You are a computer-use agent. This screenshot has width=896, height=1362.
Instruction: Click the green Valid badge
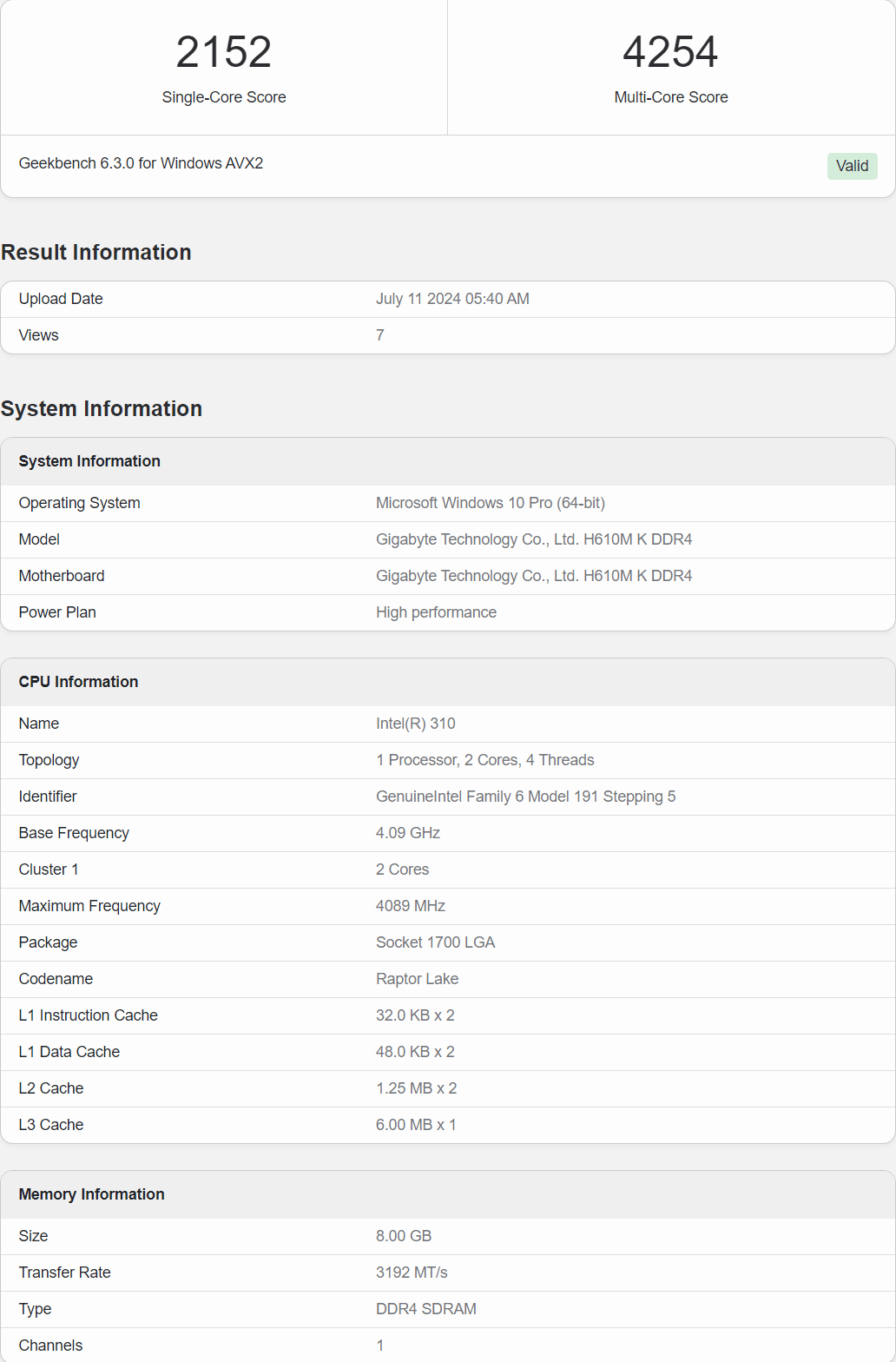[x=852, y=166]
